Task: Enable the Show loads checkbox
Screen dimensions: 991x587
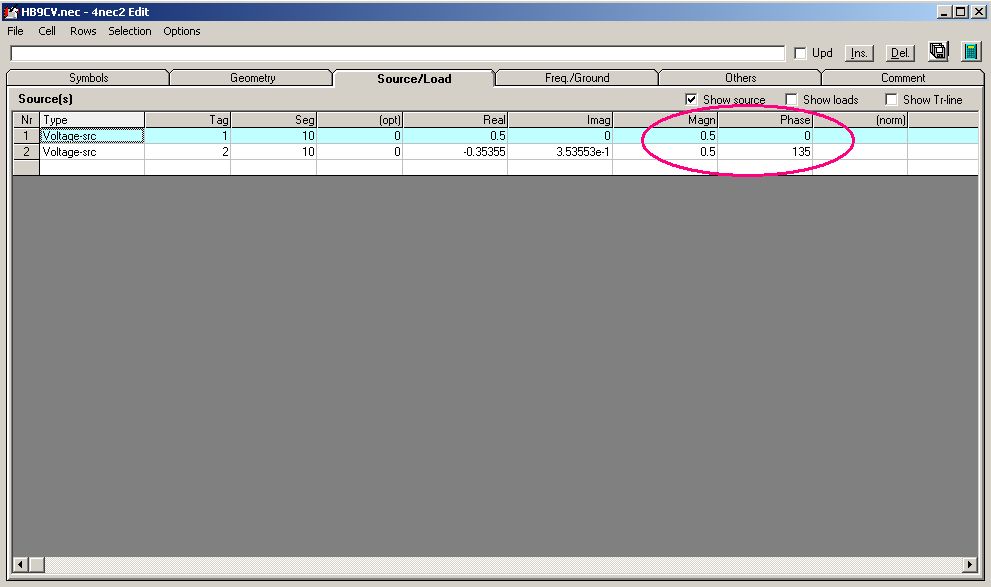Action: pyautogui.click(x=792, y=100)
